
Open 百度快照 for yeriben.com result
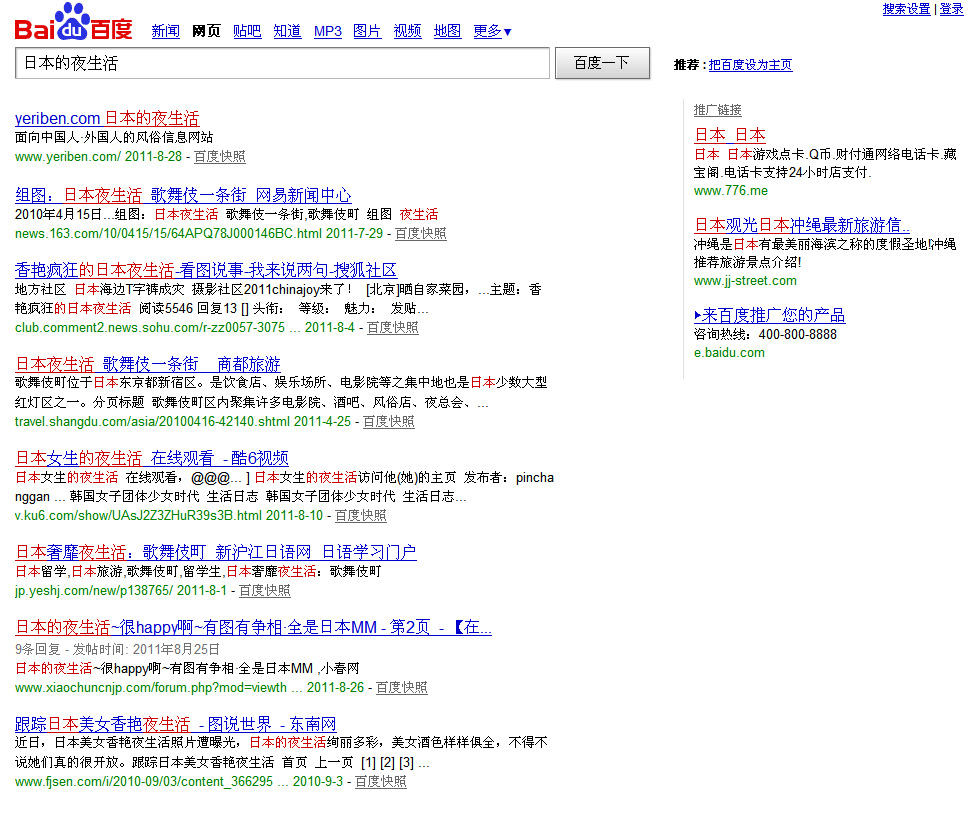pyautogui.click(x=220, y=156)
